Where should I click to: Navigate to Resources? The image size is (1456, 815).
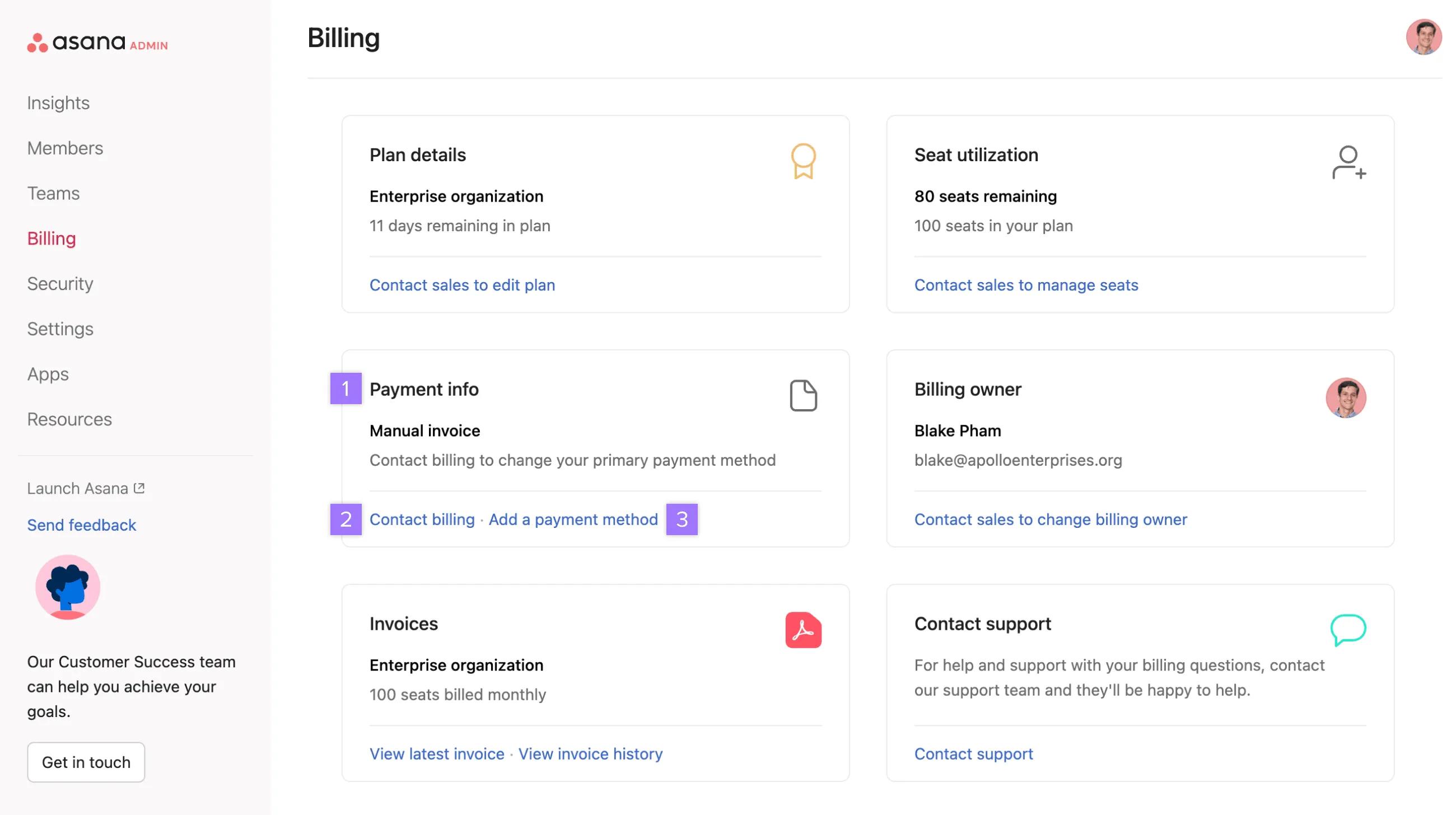[69, 419]
